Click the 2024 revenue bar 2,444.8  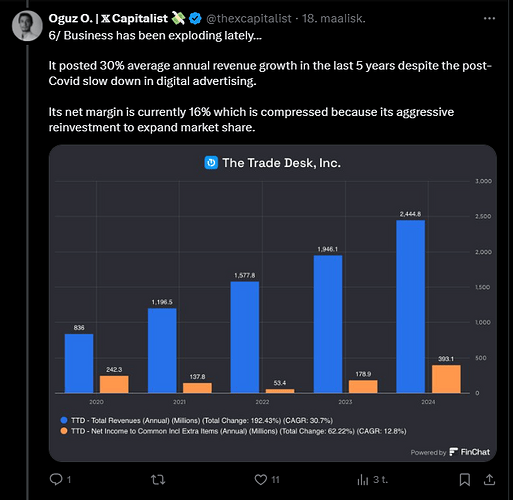pyautogui.click(x=410, y=306)
